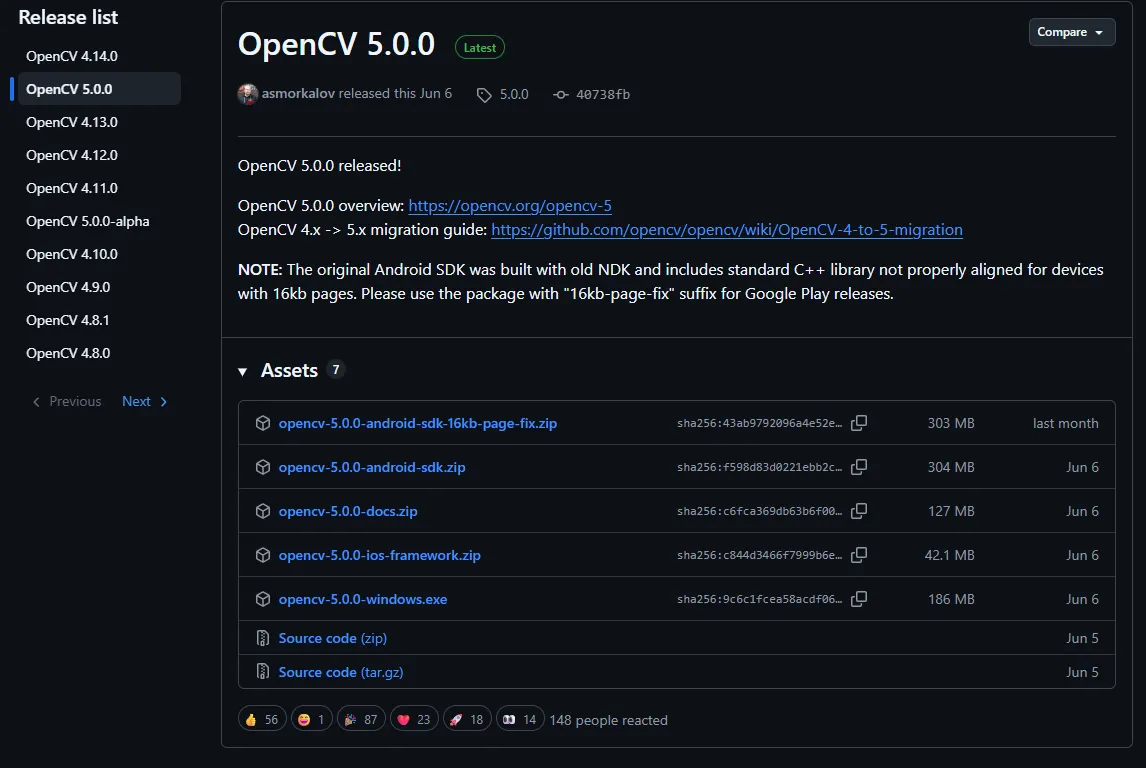React with heart emoji (23)
Viewport: 1146px width, 768px height.
pos(414,719)
